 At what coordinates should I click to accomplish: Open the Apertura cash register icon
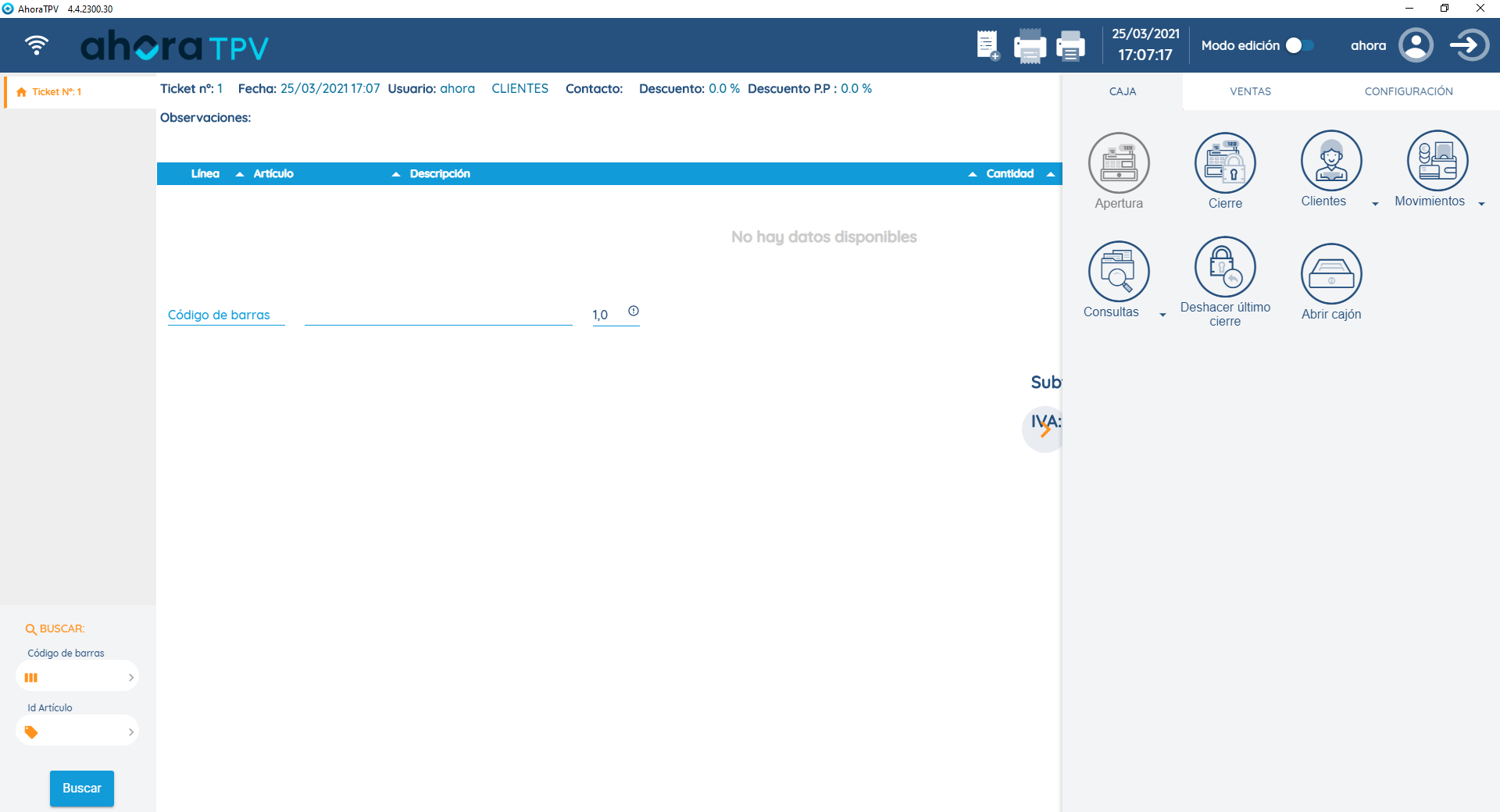1119,162
